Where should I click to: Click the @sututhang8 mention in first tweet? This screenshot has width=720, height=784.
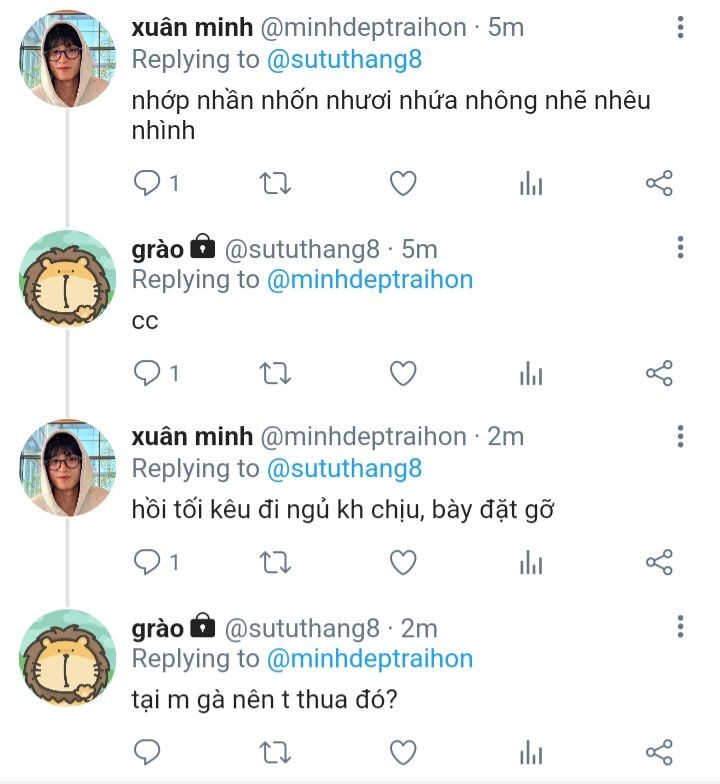click(344, 60)
